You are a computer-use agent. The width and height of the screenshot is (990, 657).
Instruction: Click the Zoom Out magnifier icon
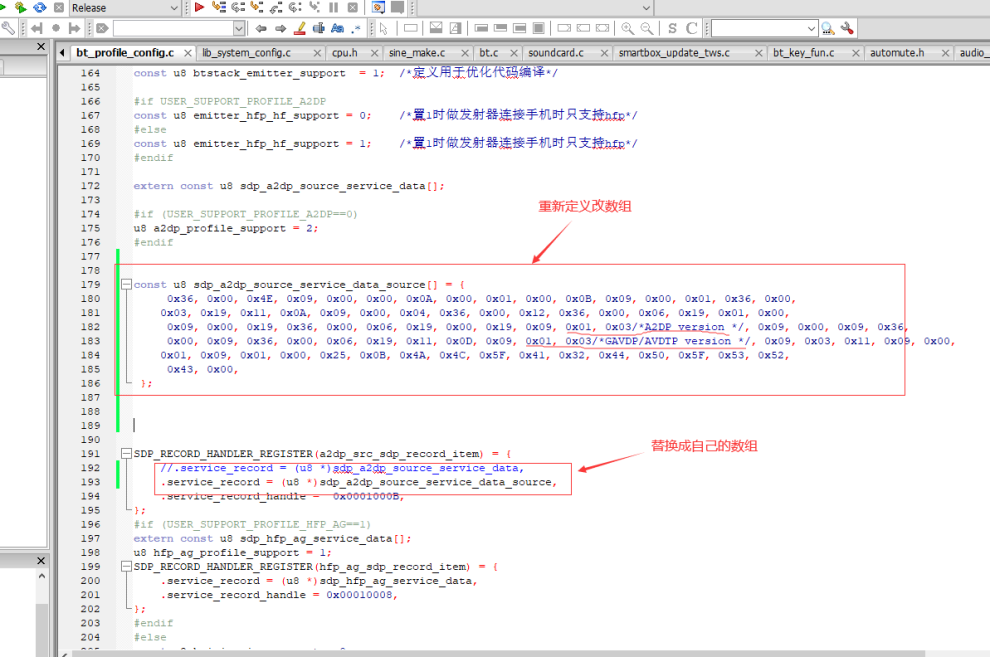pos(647,28)
